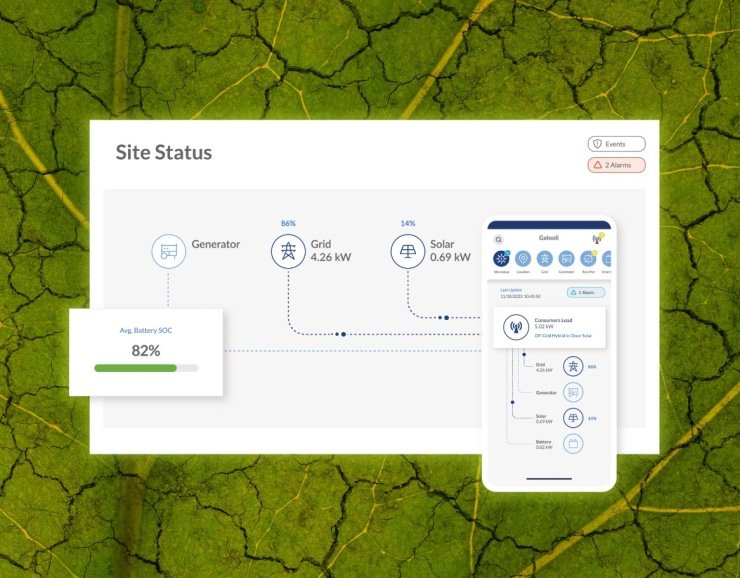The height and width of the screenshot is (578, 740).
Task: Tap the Solar icon in phone list
Action: point(573,418)
